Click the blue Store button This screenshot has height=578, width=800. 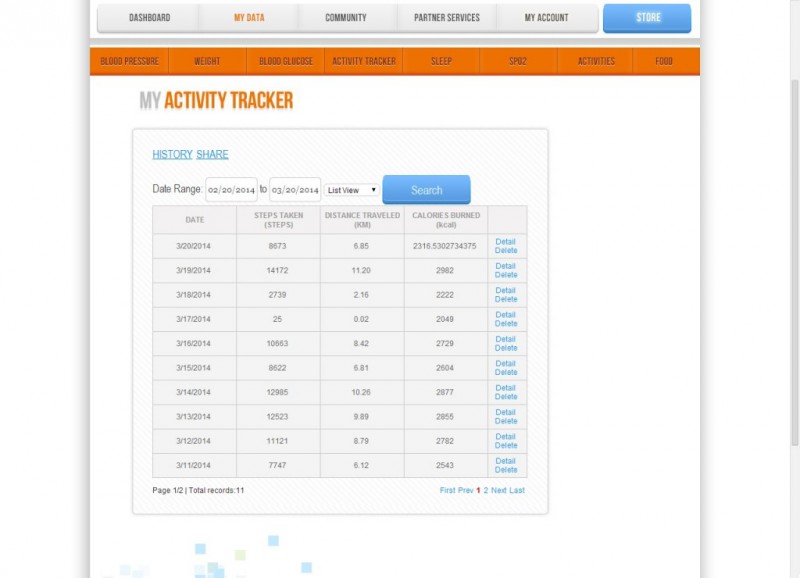pyautogui.click(x=647, y=18)
